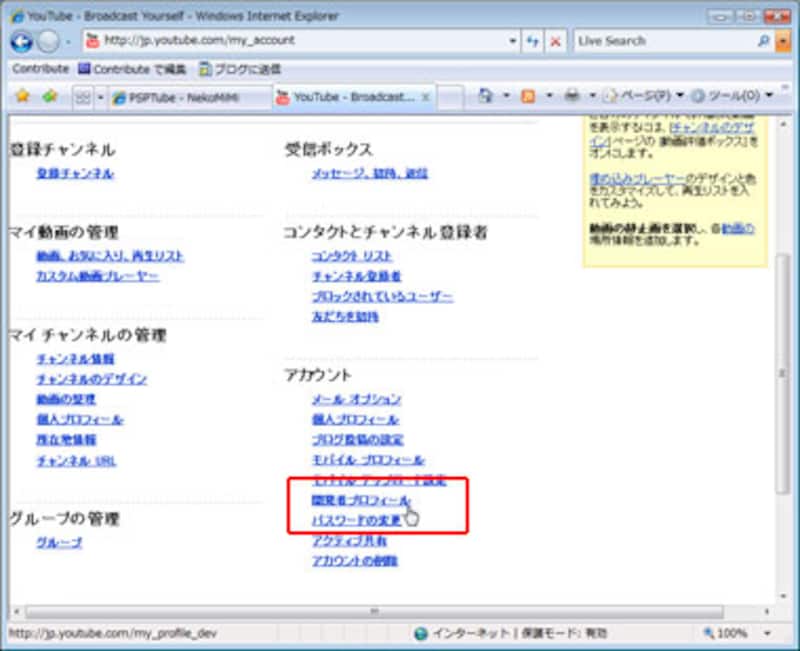The image size is (800, 651).
Task: Open Favorites Center star icon
Action: [22, 97]
